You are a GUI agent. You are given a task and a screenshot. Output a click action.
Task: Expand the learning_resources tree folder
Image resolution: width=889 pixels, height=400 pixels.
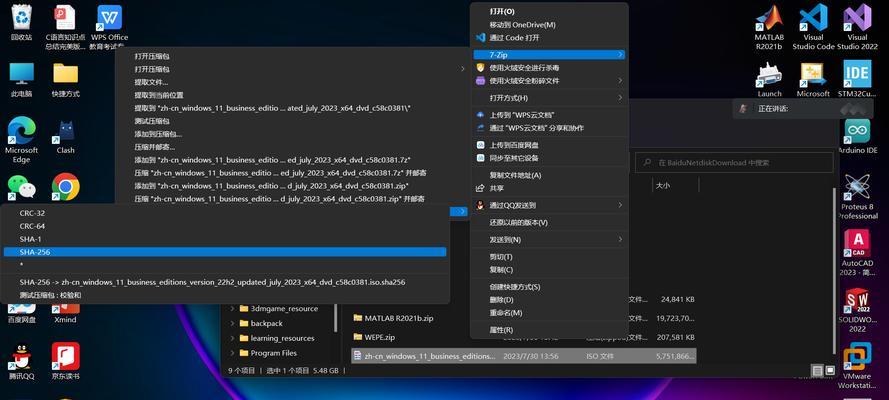pyautogui.click(x=232, y=338)
